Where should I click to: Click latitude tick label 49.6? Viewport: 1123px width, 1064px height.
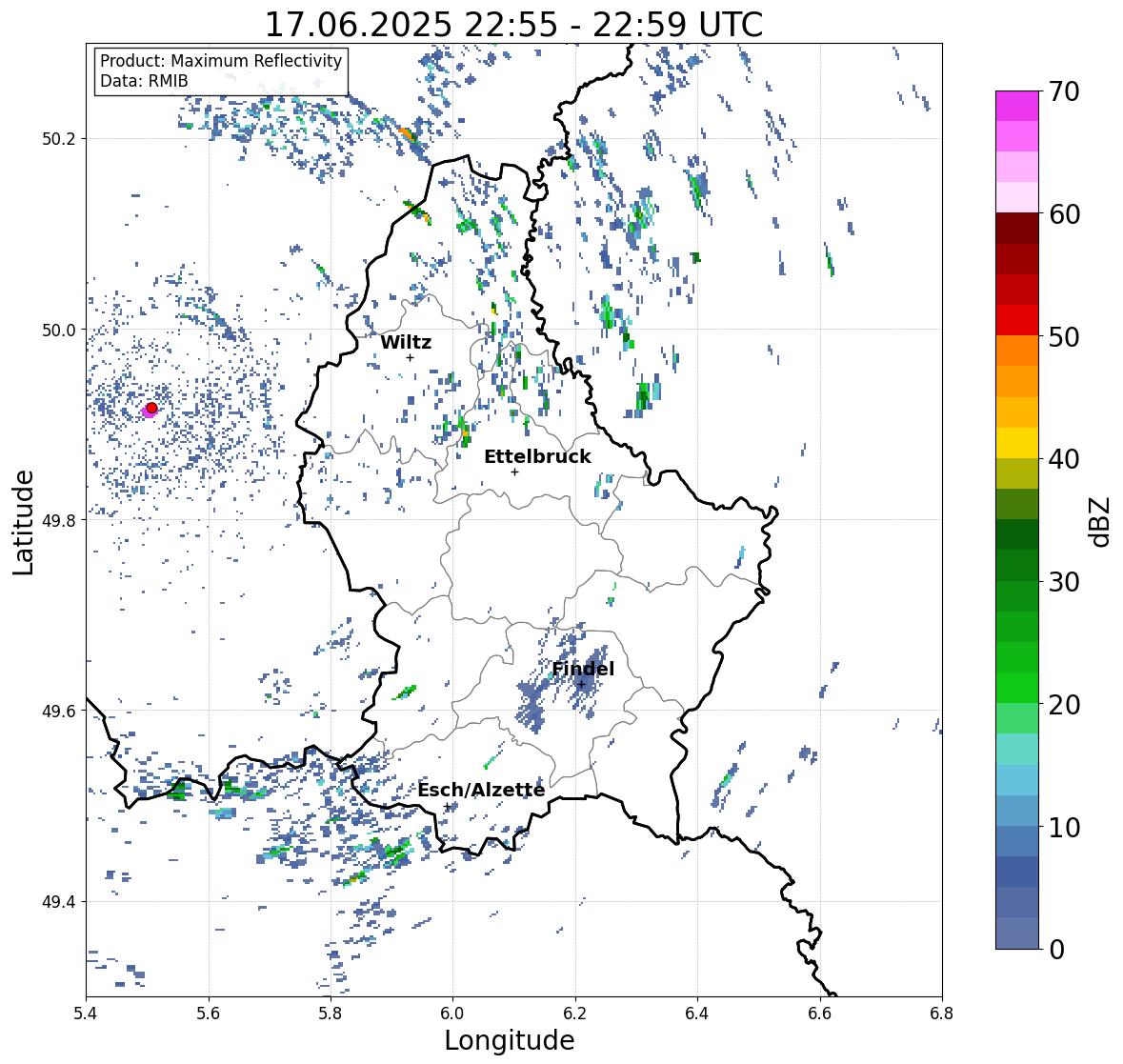[x=59, y=711]
